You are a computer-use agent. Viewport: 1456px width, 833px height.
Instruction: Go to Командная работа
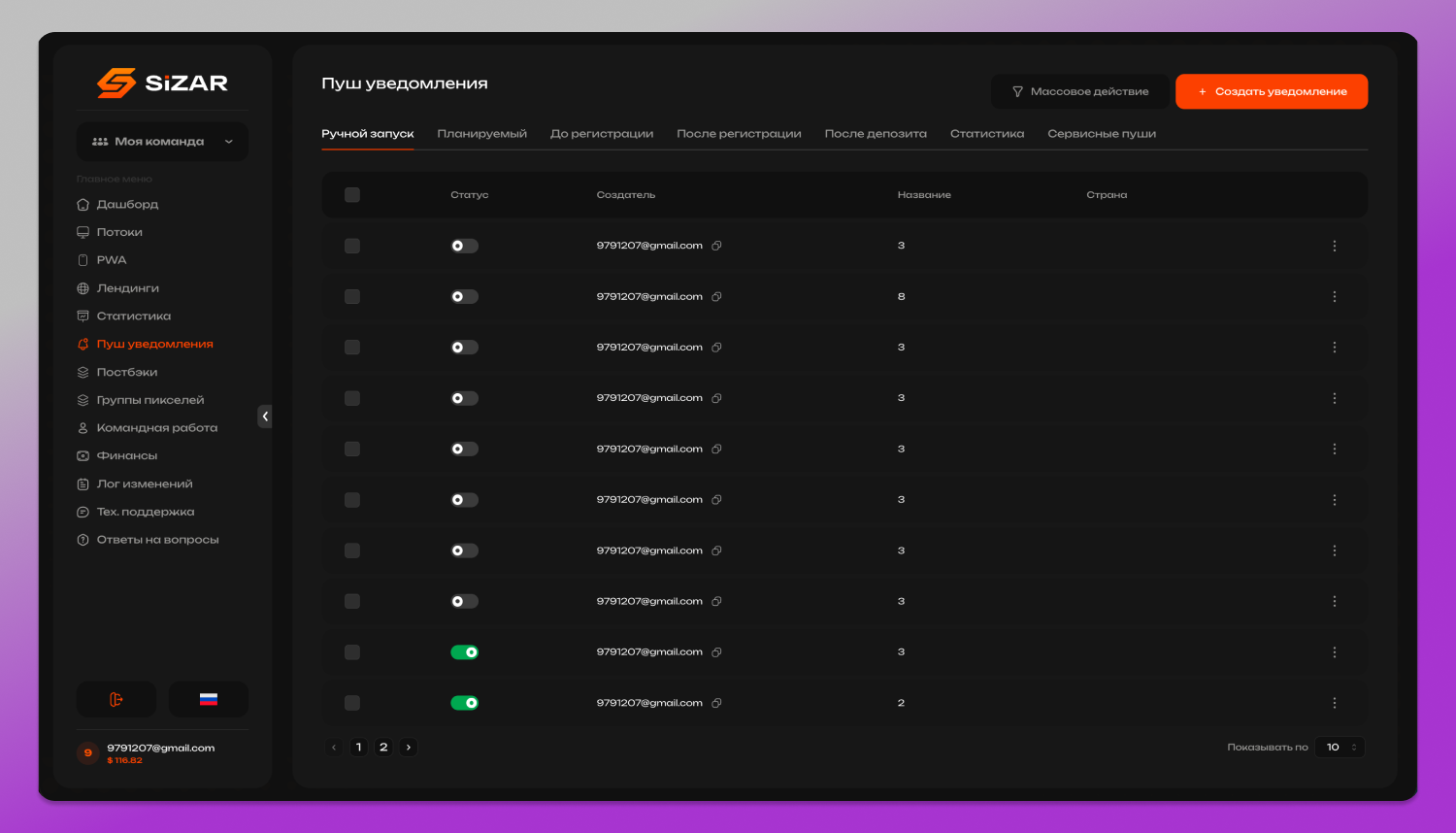pos(147,428)
